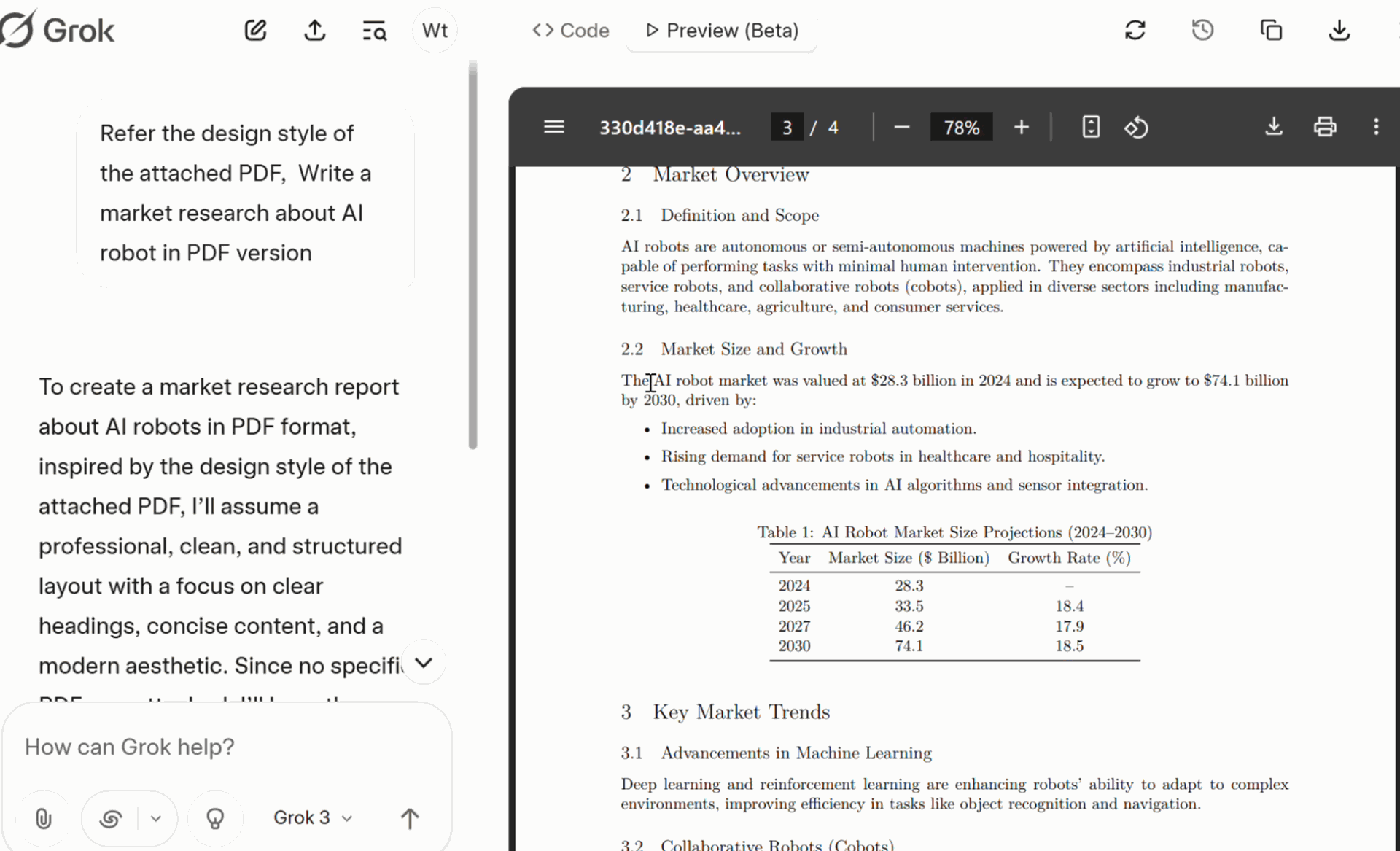Activate the DeepSearch icon button
The width and height of the screenshot is (1400, 851).
(x=111, y=818)
